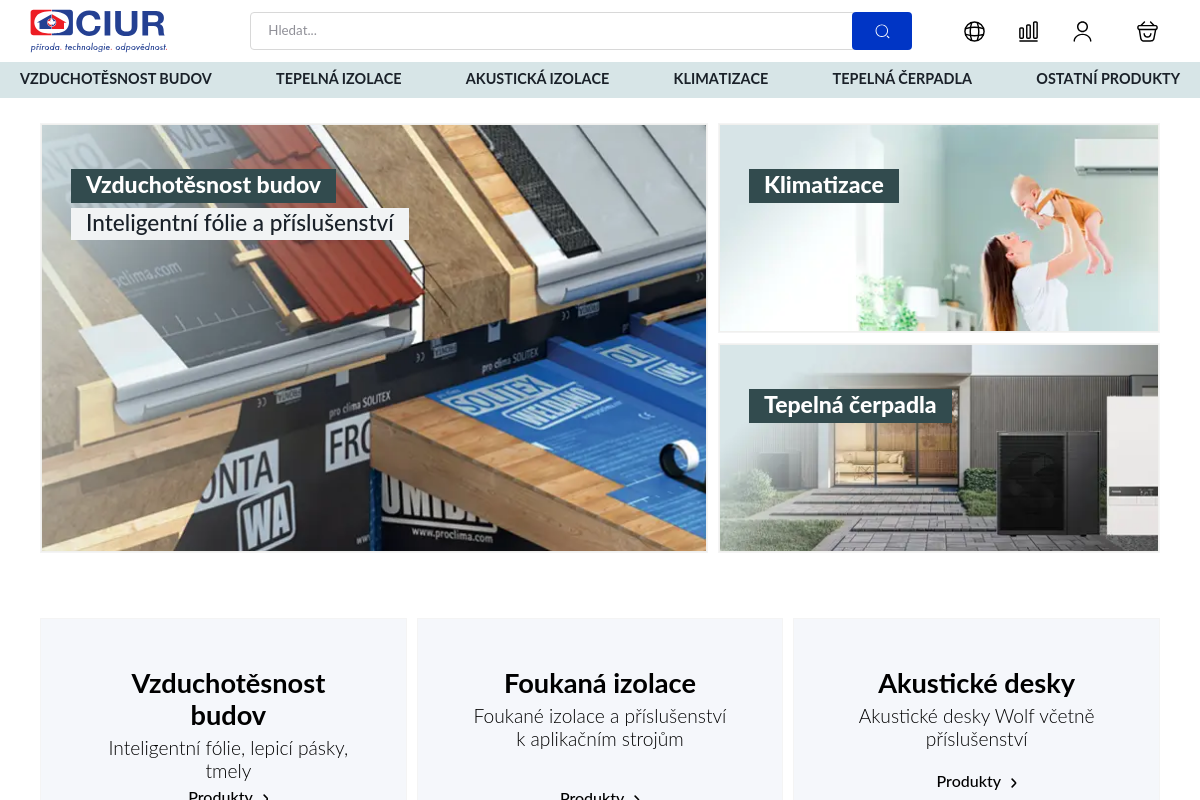Open product comparison via bar chart icon
Screen dimensions: 1200x800
(x=1028, y=31)
